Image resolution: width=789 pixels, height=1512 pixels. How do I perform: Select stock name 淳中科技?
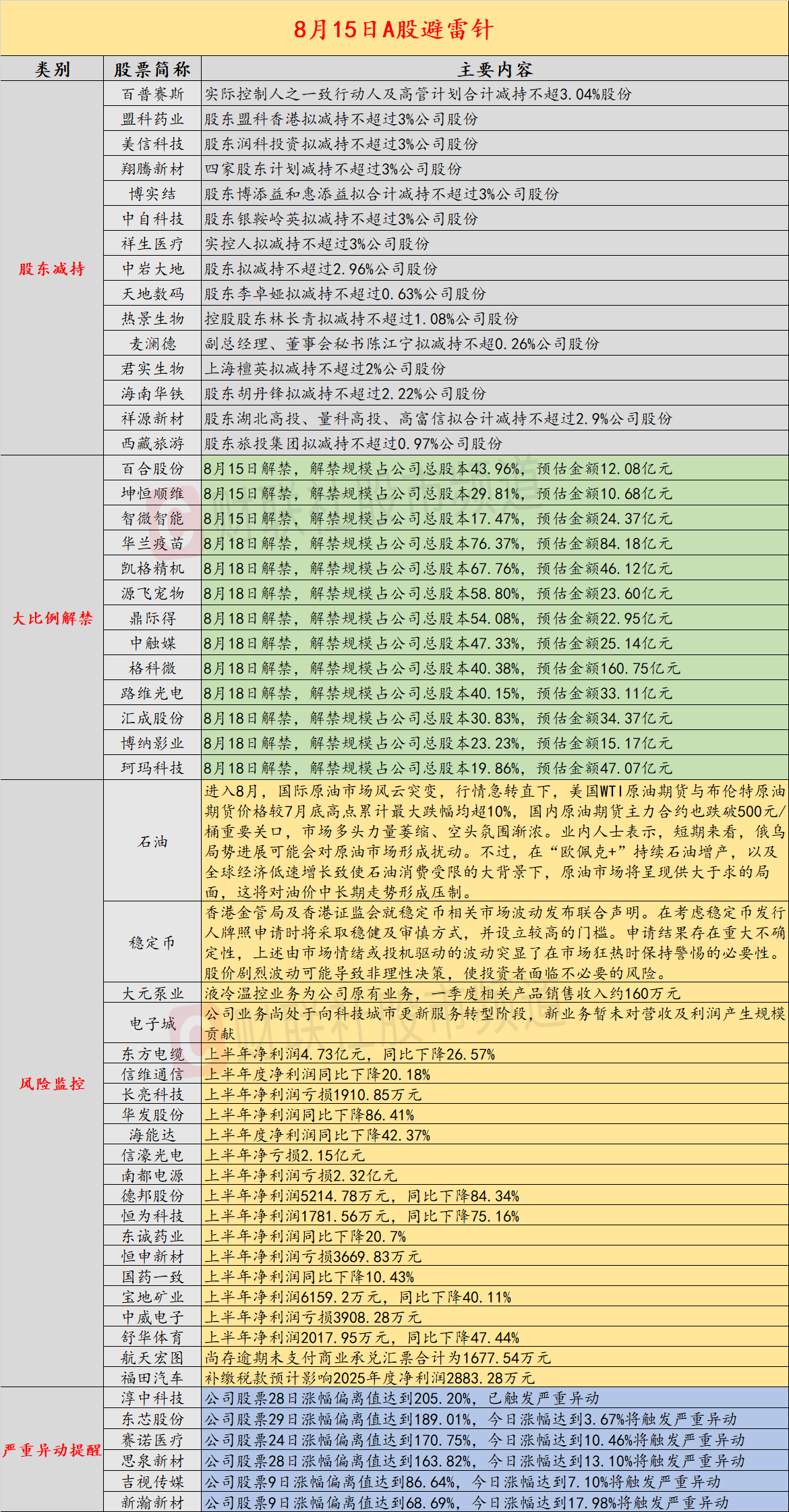tap(152, 1398)
